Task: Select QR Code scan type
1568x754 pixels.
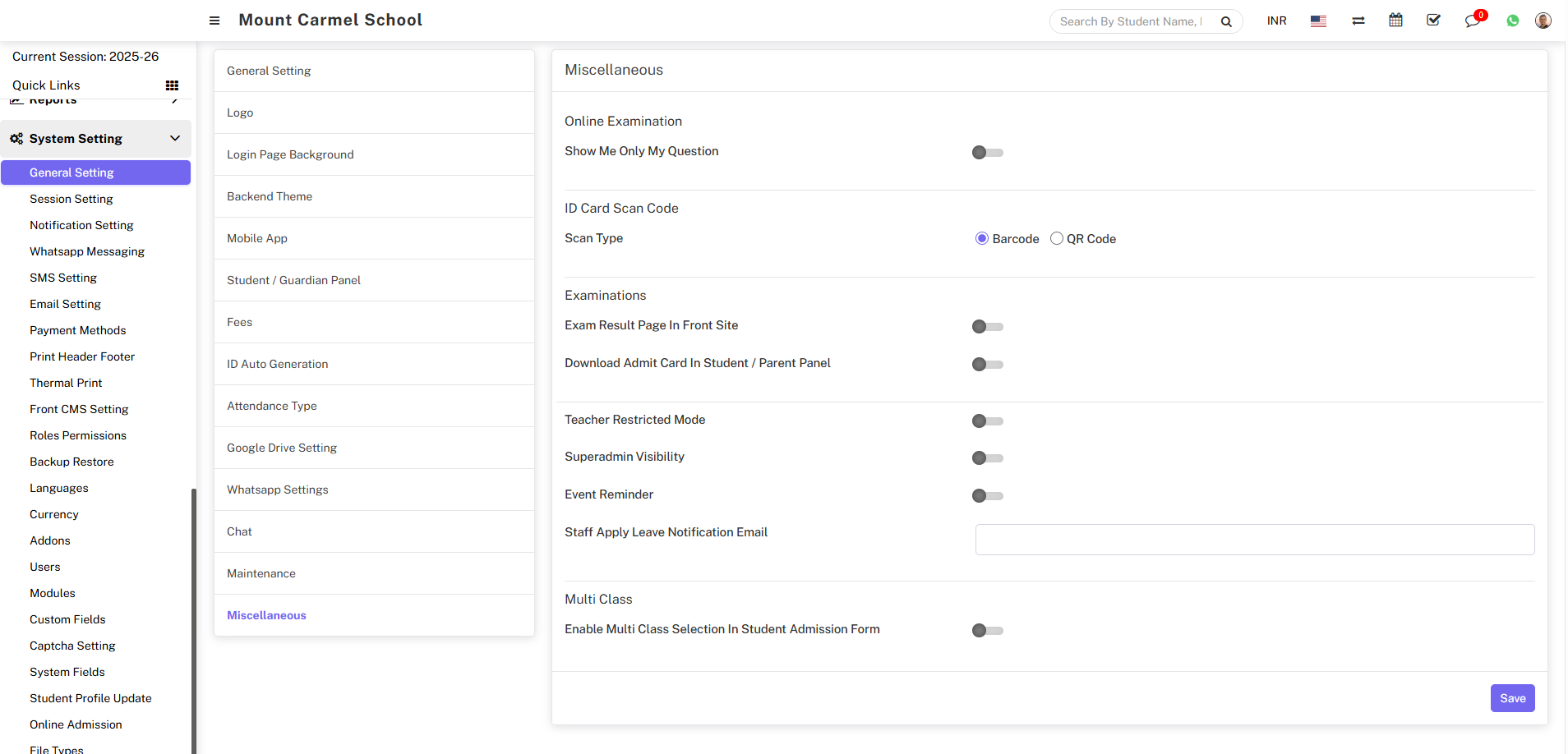Action: (x=1057, y=239)
